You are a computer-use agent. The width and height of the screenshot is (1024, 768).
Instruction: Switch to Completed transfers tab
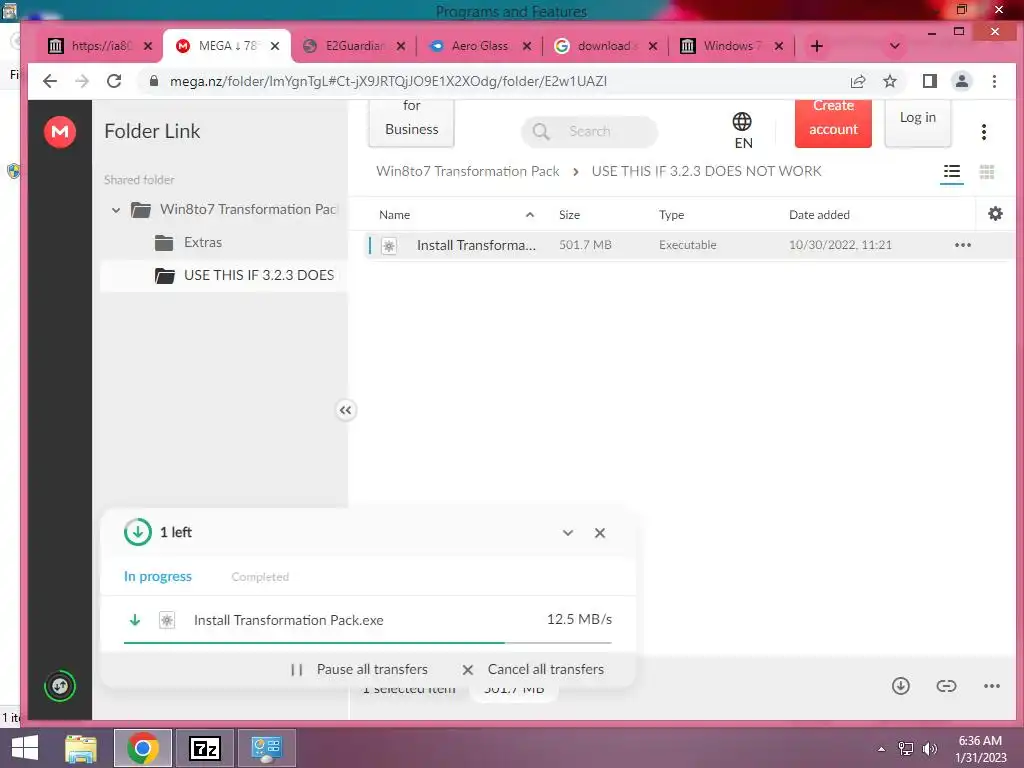tap(260, 577)
